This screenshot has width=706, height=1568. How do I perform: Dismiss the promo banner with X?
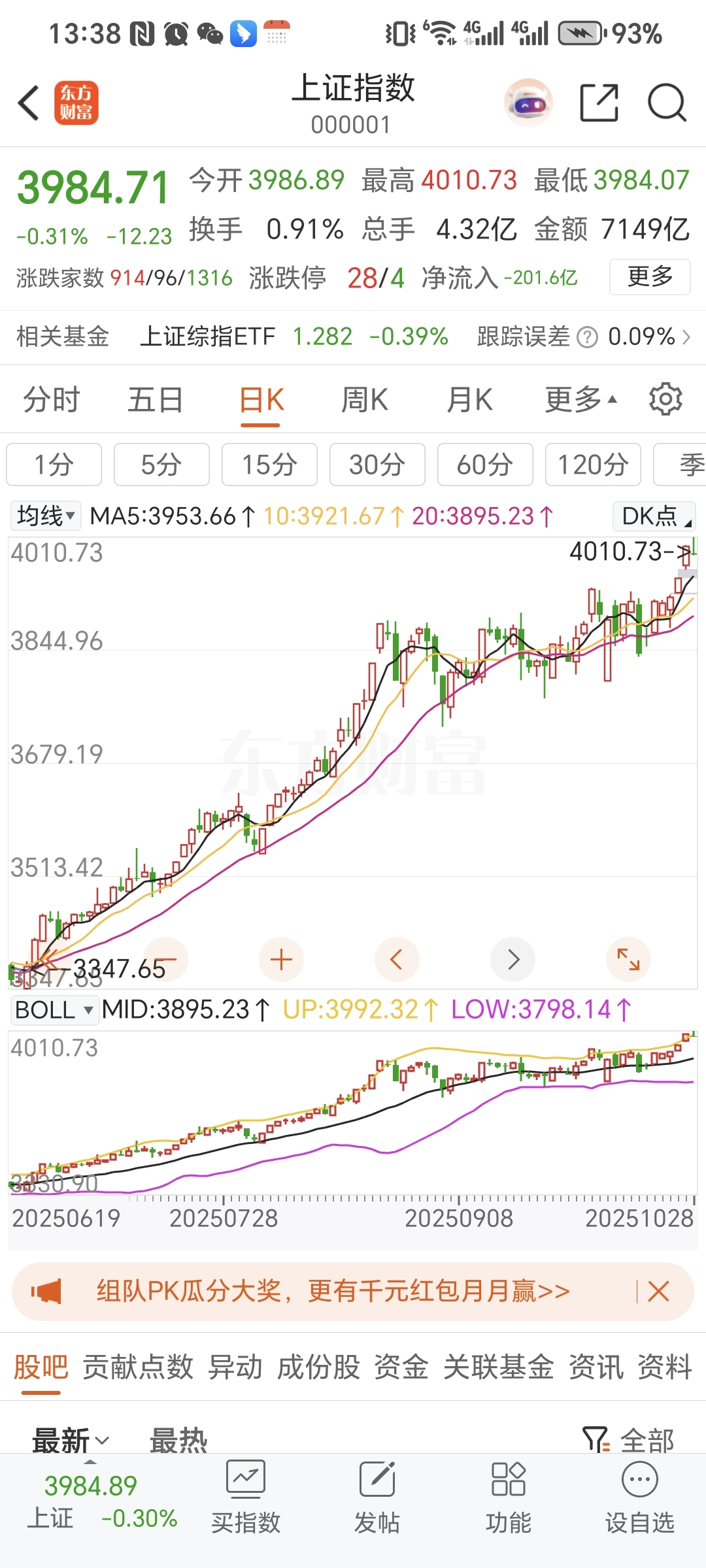pyautogui.click(x=658, y=1292)
